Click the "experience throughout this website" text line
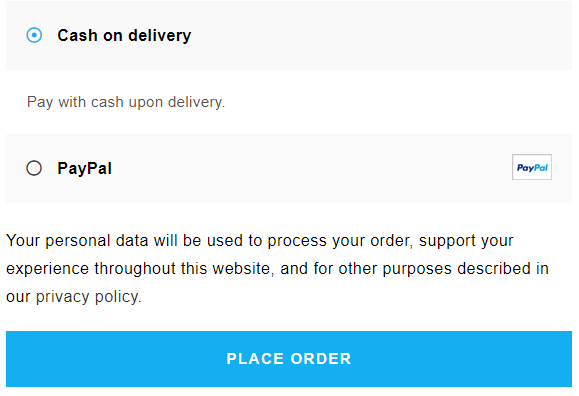The image size is (579, 396). pos(138,269)
